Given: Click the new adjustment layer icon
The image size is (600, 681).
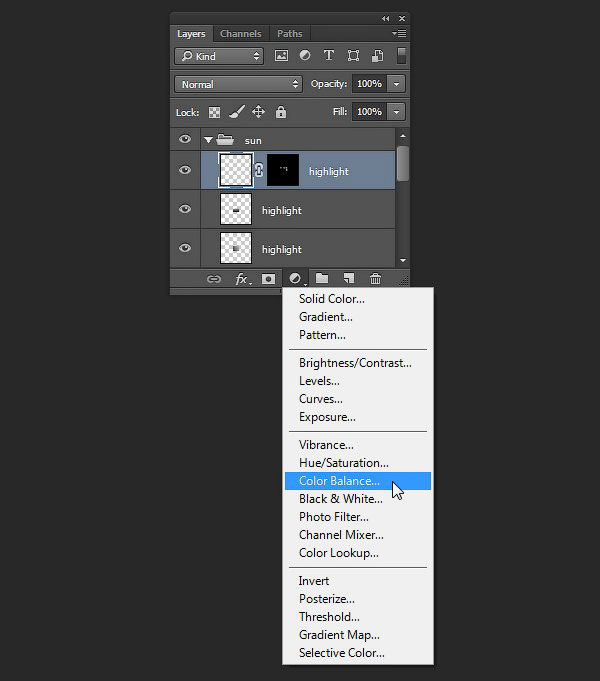Looking at the screenshot, I should [296, 278].
